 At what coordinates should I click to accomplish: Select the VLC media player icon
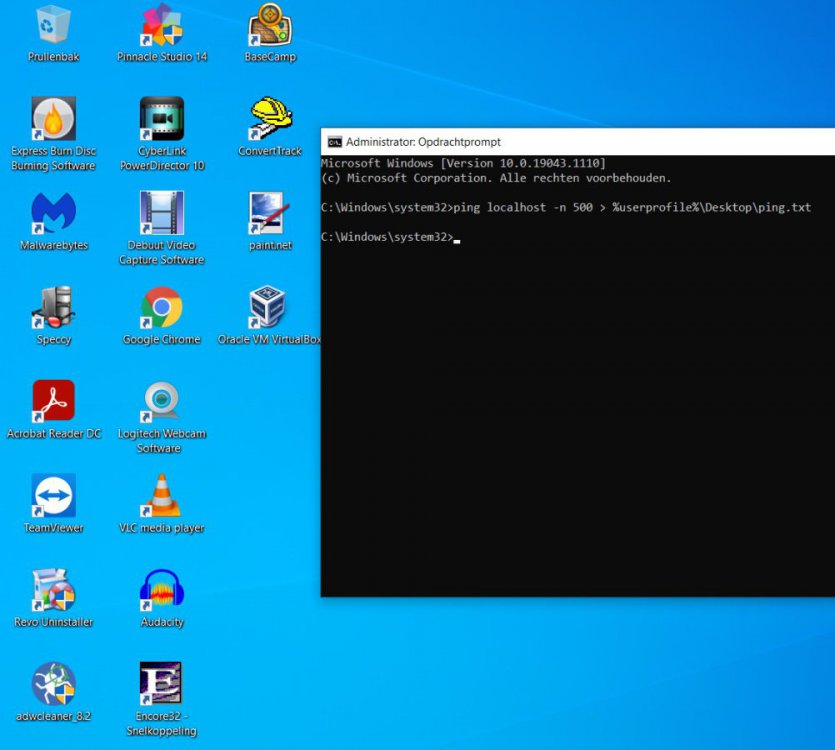point(161,496)
